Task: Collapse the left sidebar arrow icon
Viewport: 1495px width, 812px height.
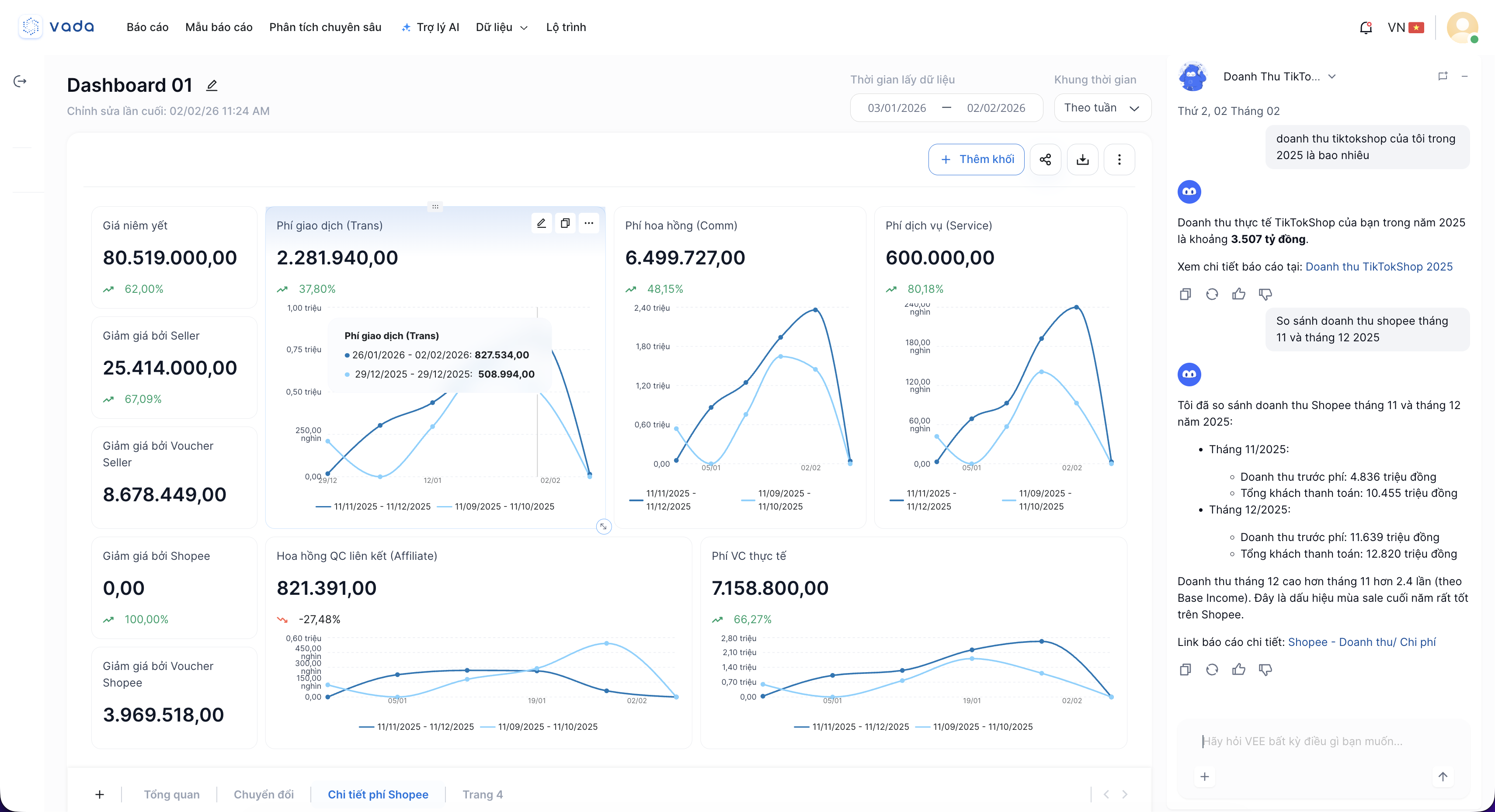Action: (x=20, y=81)
